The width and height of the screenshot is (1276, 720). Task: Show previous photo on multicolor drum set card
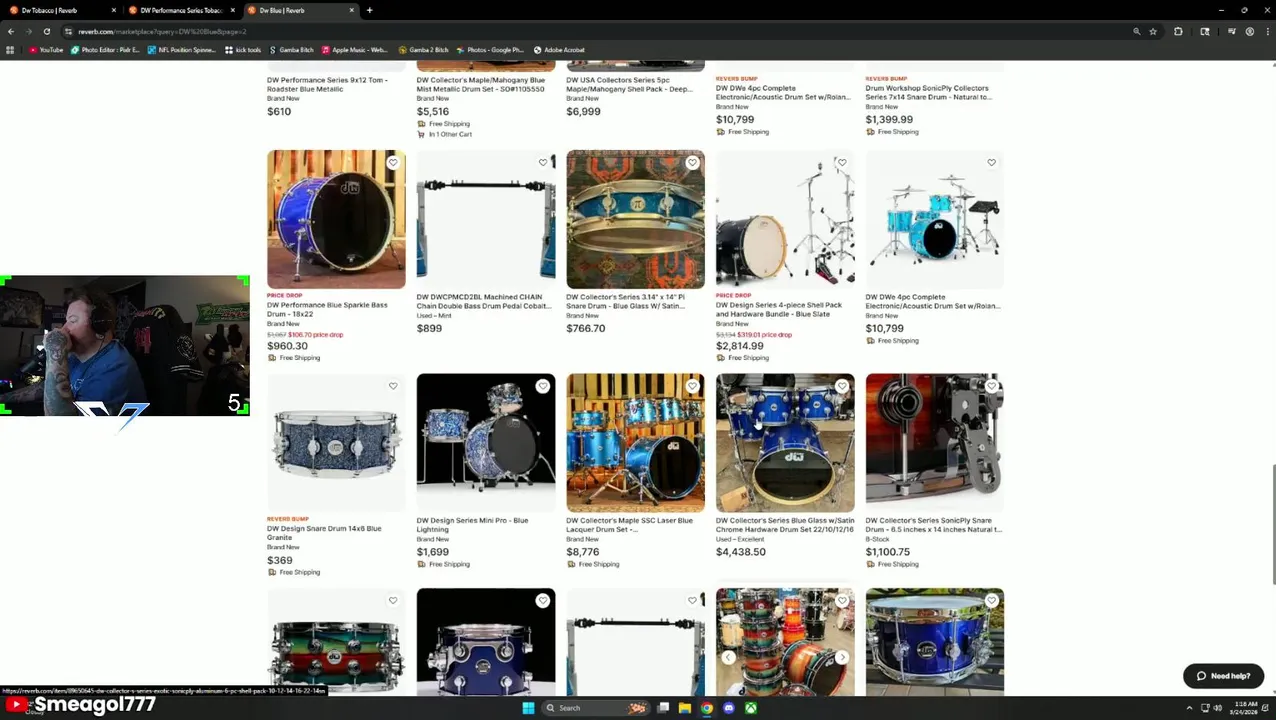728,657
